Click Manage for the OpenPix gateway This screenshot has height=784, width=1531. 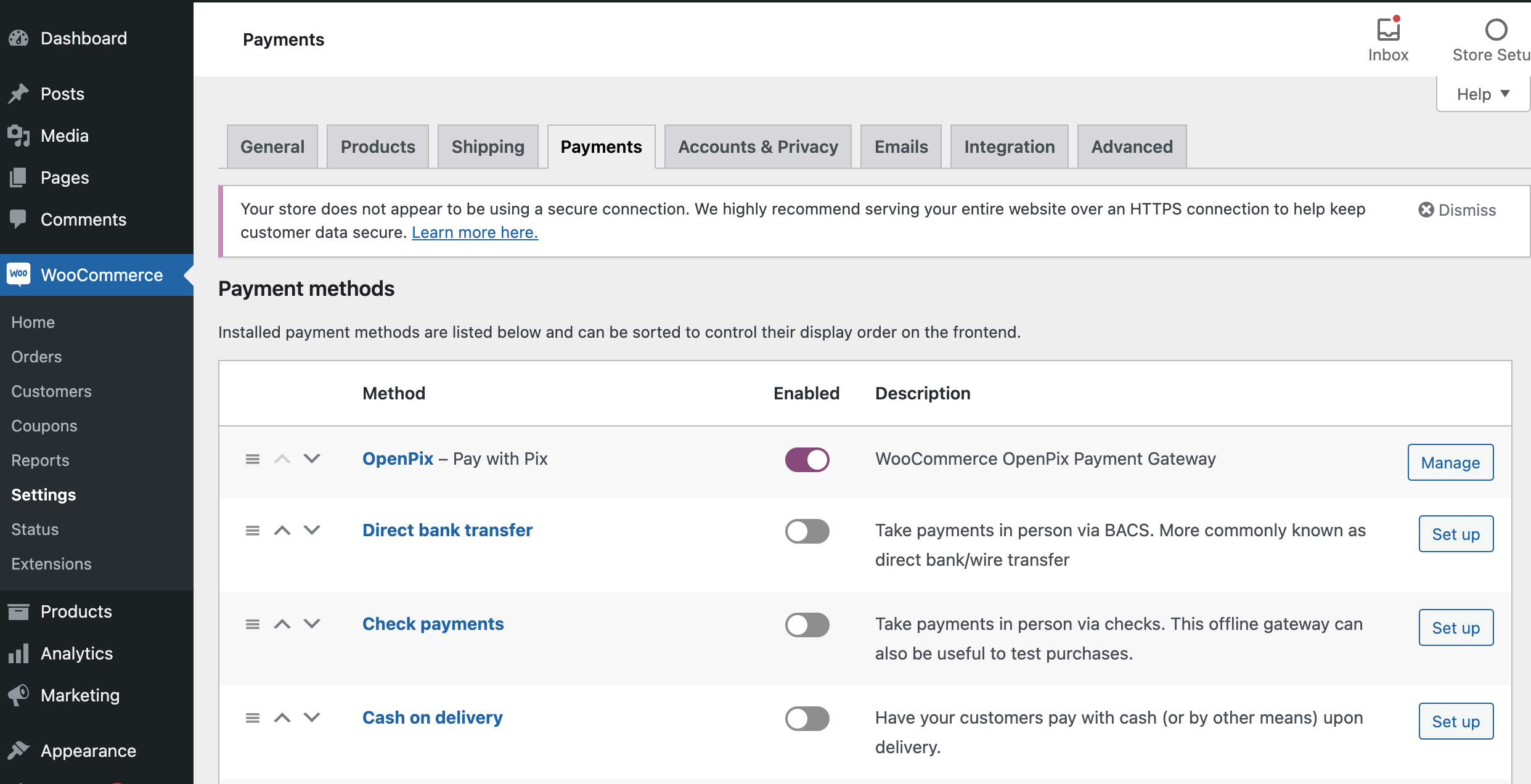point(1450,462)
